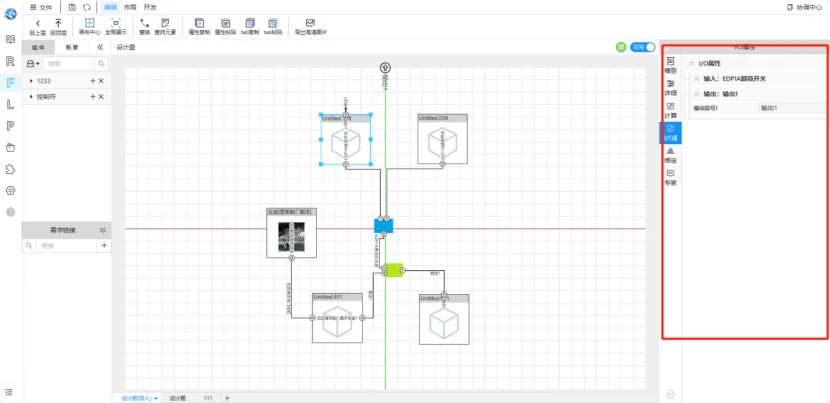Open the 查找元素 find element tool
This screenshot has width=830, height=403.
pos(165,26)
